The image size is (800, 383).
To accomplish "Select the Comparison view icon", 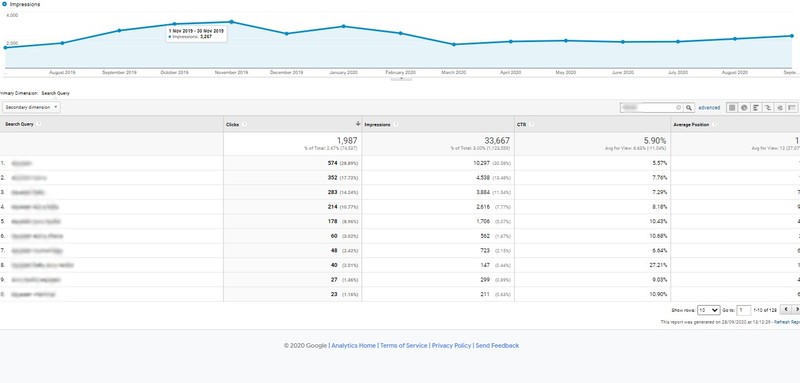I will [x=768, y=108].
